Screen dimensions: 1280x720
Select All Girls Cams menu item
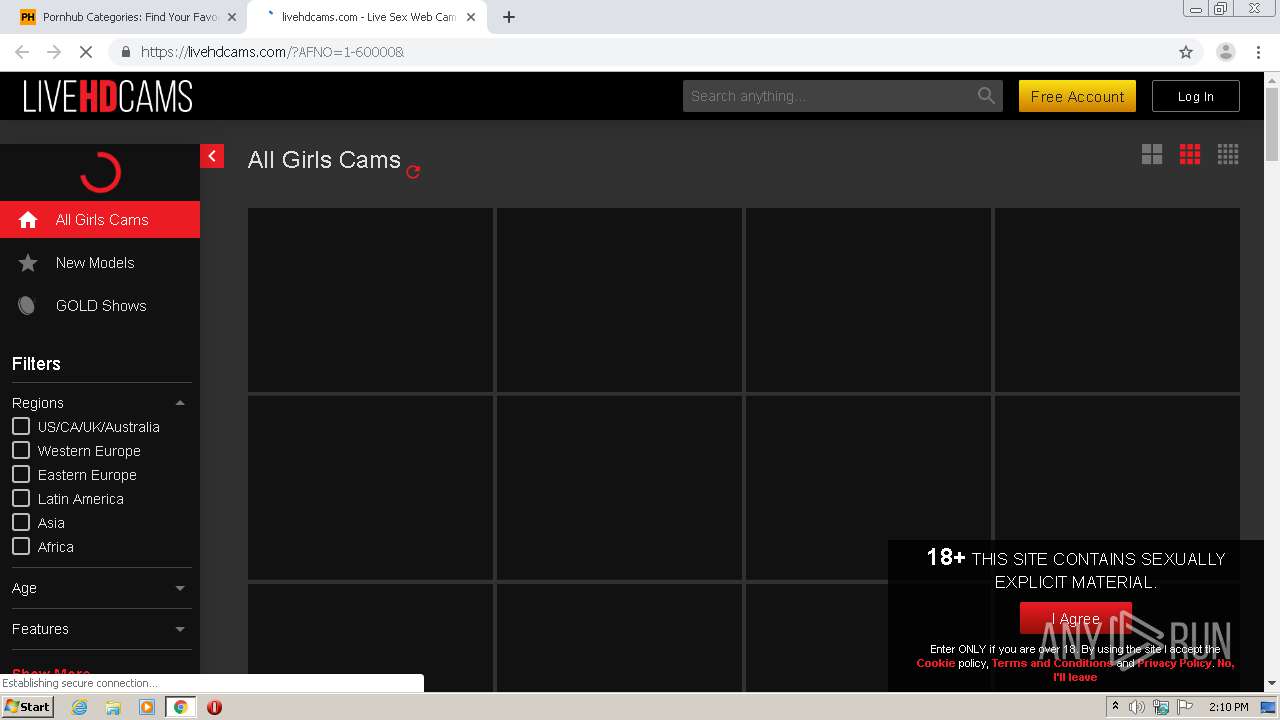point(100,220)
